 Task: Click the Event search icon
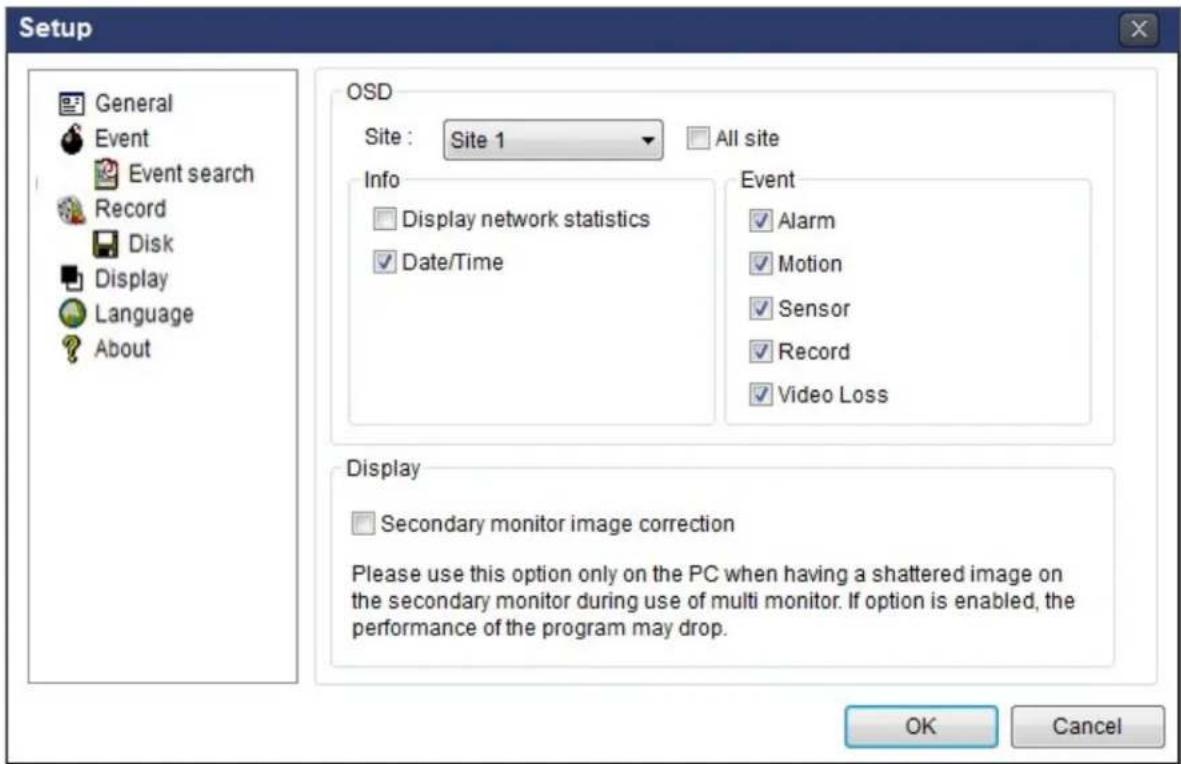tap(106, 174)
